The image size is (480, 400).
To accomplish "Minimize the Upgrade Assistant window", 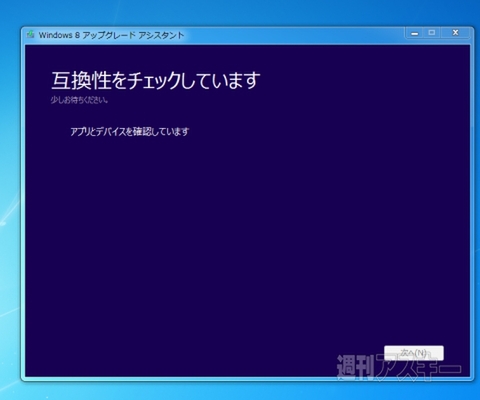I will (415, 33).
